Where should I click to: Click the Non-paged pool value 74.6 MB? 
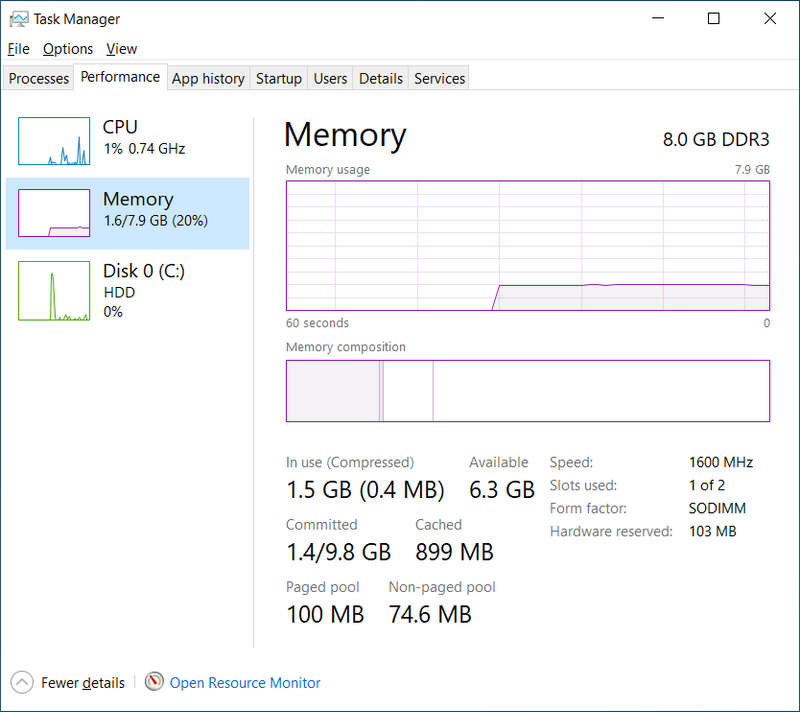pyautogui.click(x=430, y=614)
